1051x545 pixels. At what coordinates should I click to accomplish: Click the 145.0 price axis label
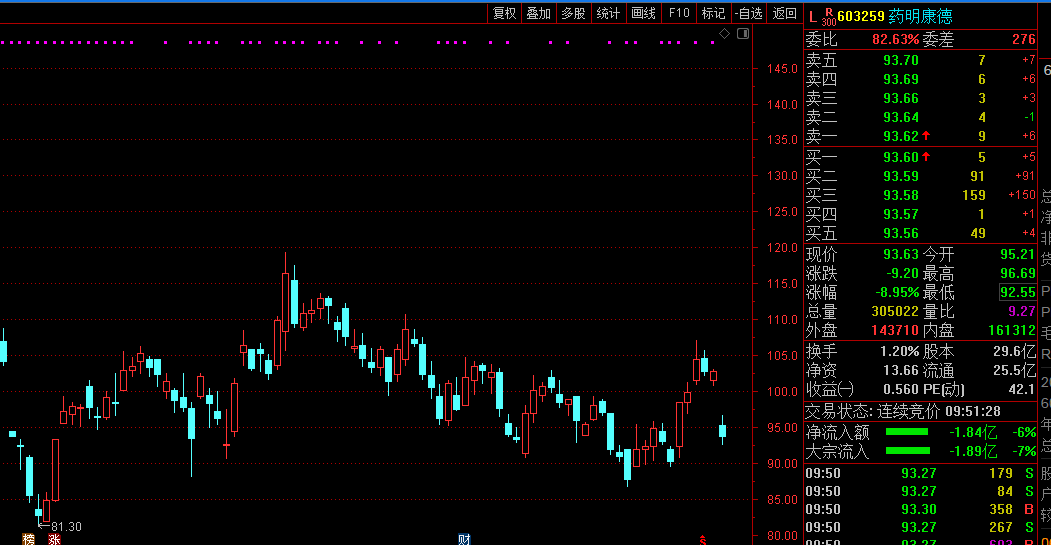point(782,69)
